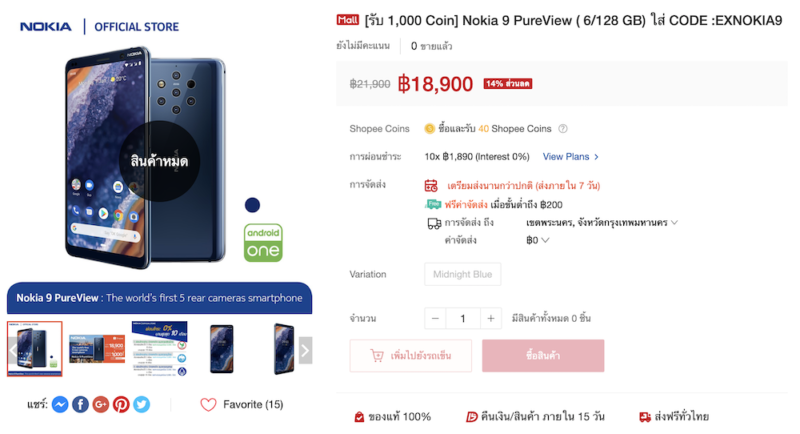Select Midnight Blue variation
Viewport: 800px width, 434px height.
coord(462,274)
